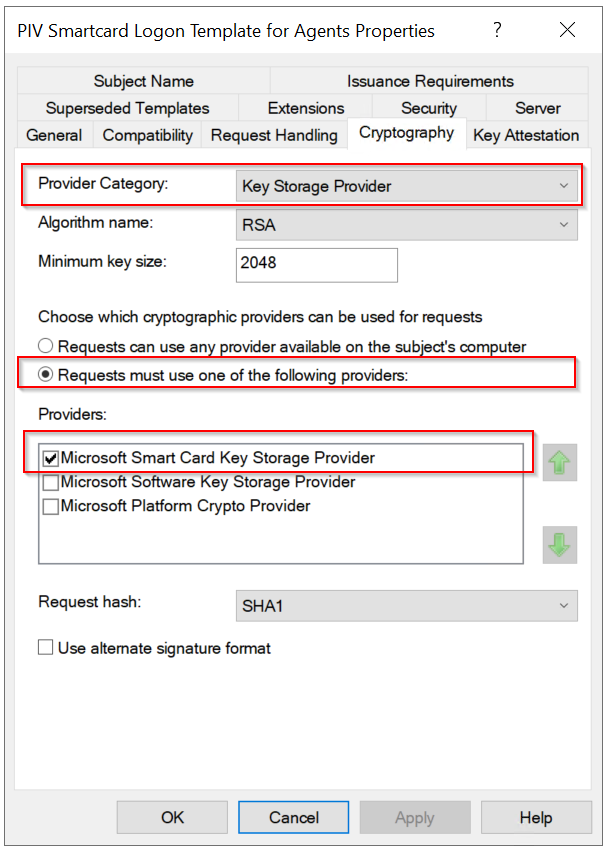607x849 pixels.
Task: Close the Properties dialog window
Action: pyautogui.click(x=567, y=30)
